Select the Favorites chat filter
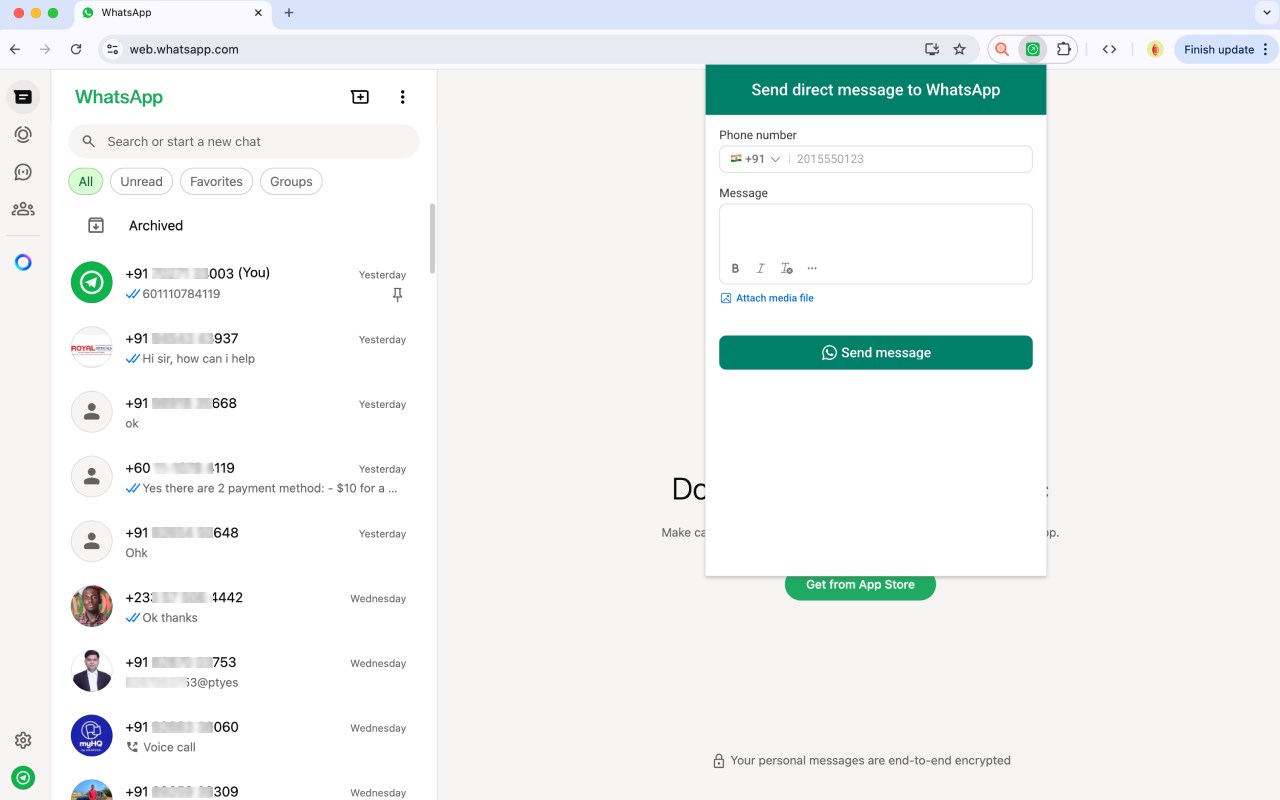Image resolution: width=1280 pixels, height=800 pixels. [216, 181]
